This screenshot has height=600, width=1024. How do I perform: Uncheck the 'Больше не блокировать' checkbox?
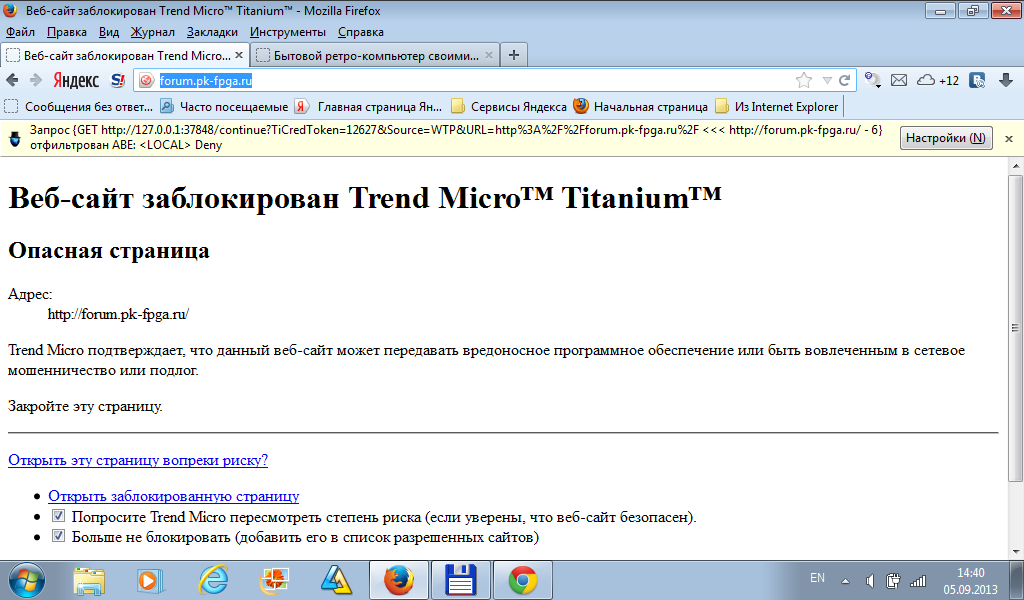point(58,537)
